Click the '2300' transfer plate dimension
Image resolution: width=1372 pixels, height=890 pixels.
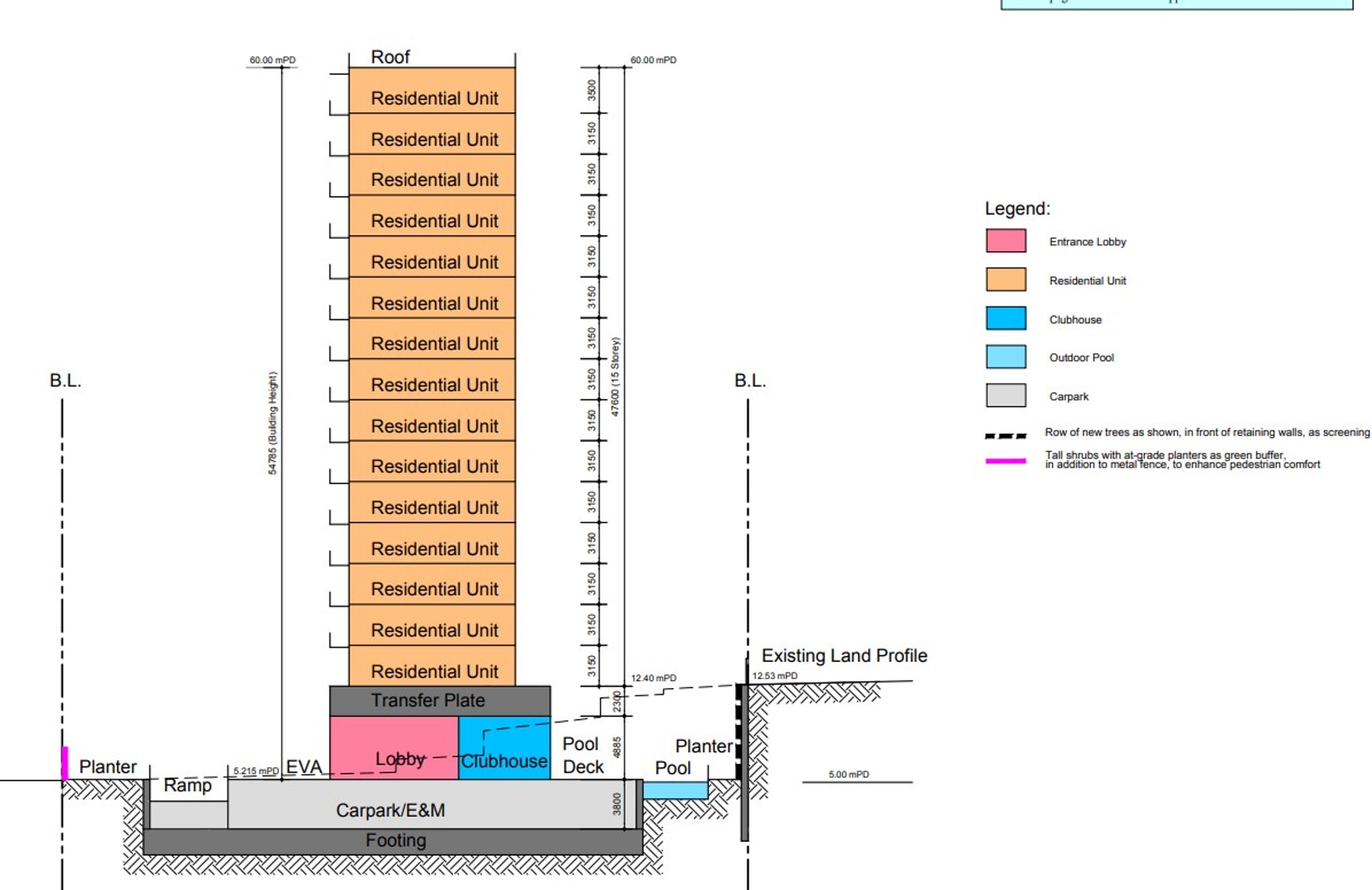(x=617, y=701)
